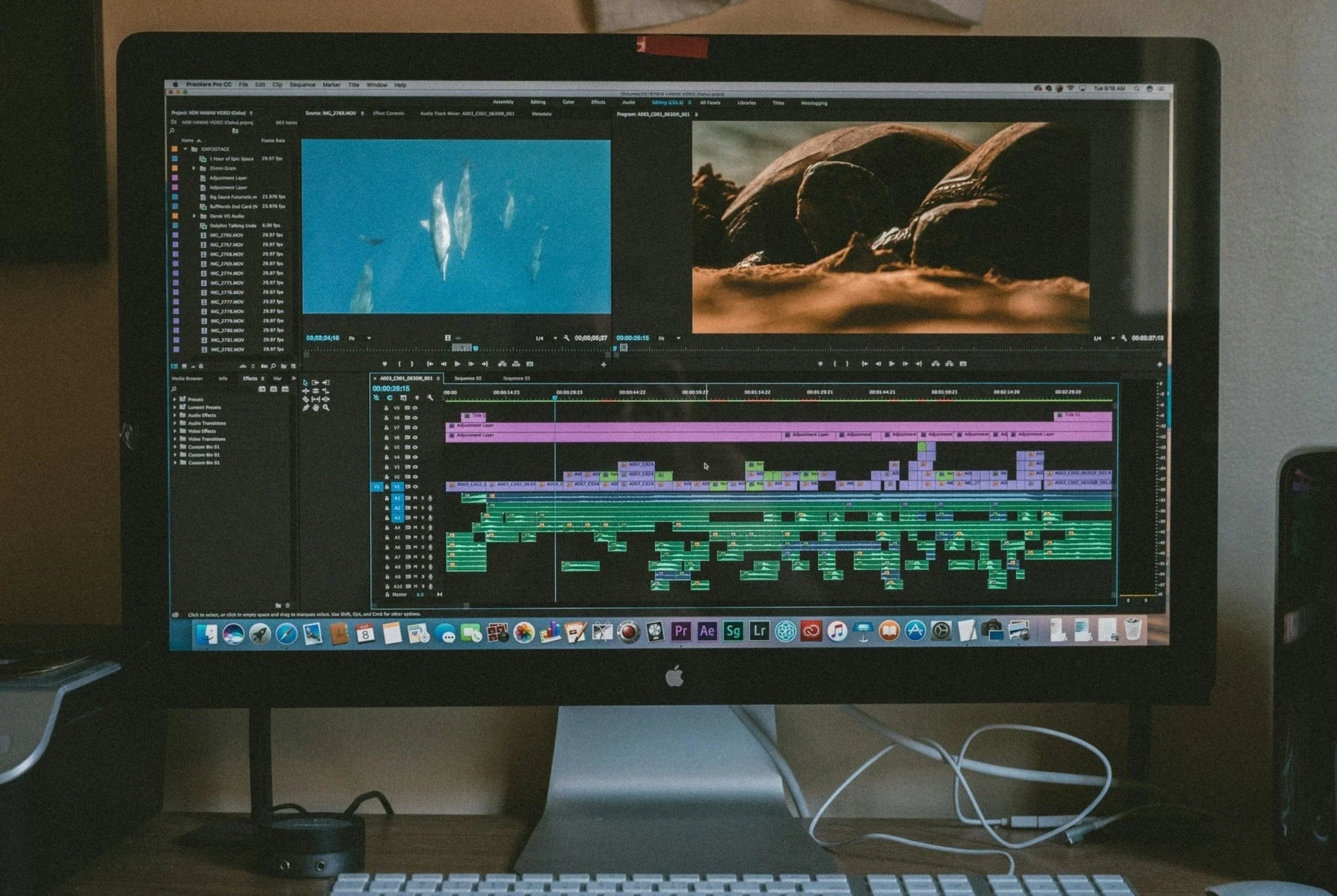
Task: Switch to the Sequence 02 tab
Action: 467,378
